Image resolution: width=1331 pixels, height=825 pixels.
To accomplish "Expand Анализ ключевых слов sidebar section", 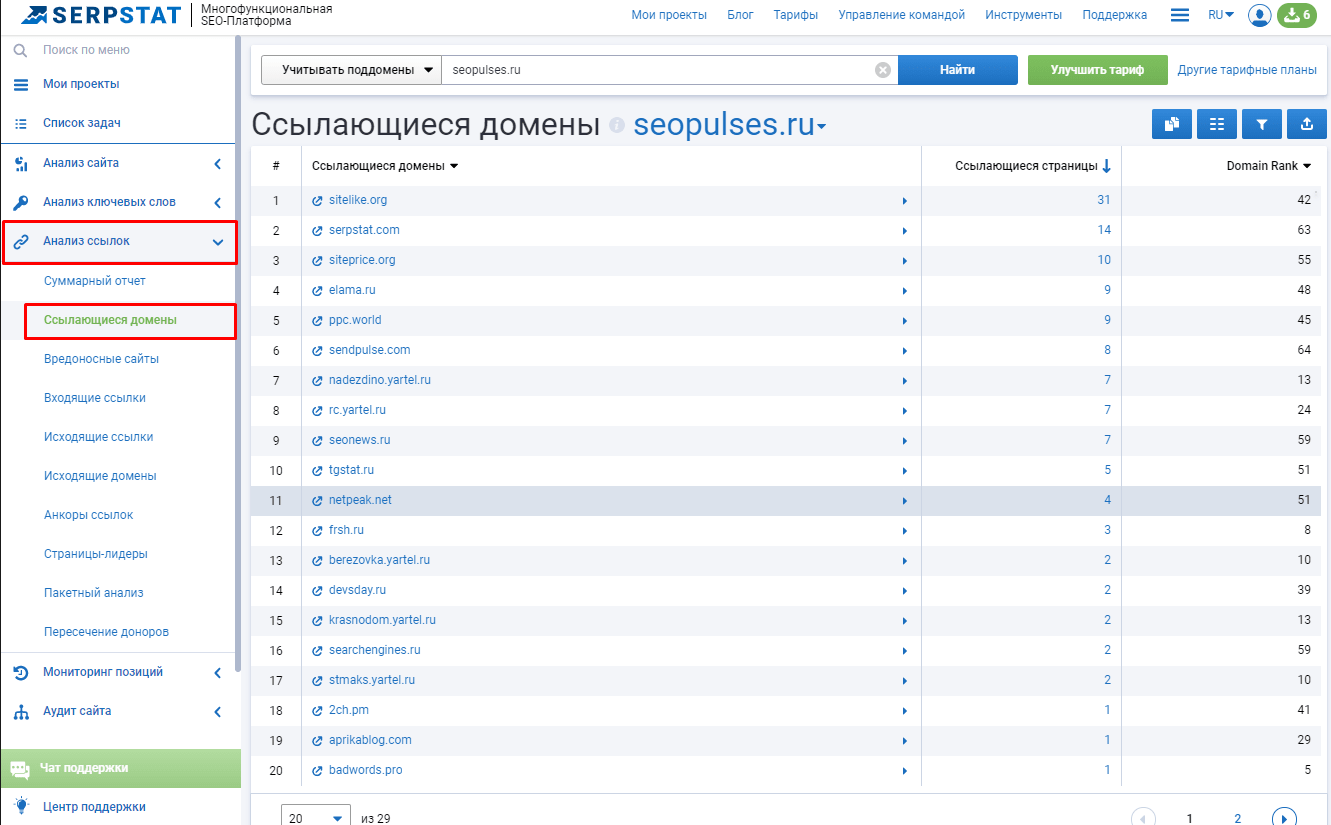I will [218, 203].
